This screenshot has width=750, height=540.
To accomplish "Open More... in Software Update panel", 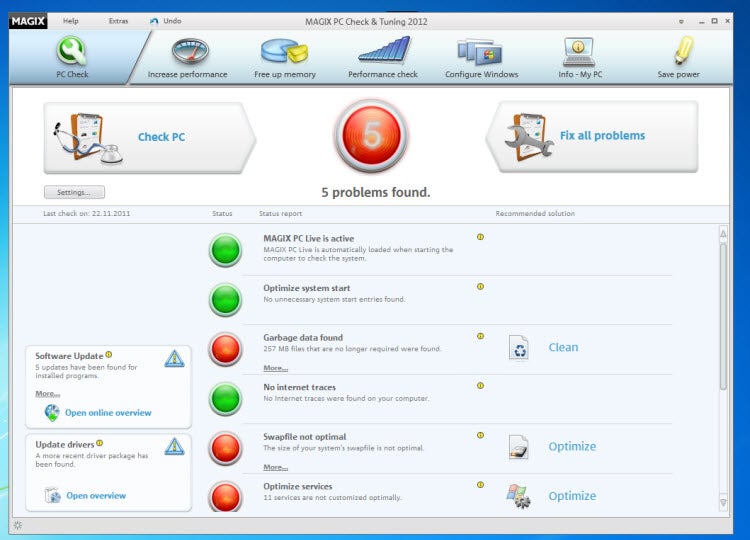I will [x=47, y=394].
